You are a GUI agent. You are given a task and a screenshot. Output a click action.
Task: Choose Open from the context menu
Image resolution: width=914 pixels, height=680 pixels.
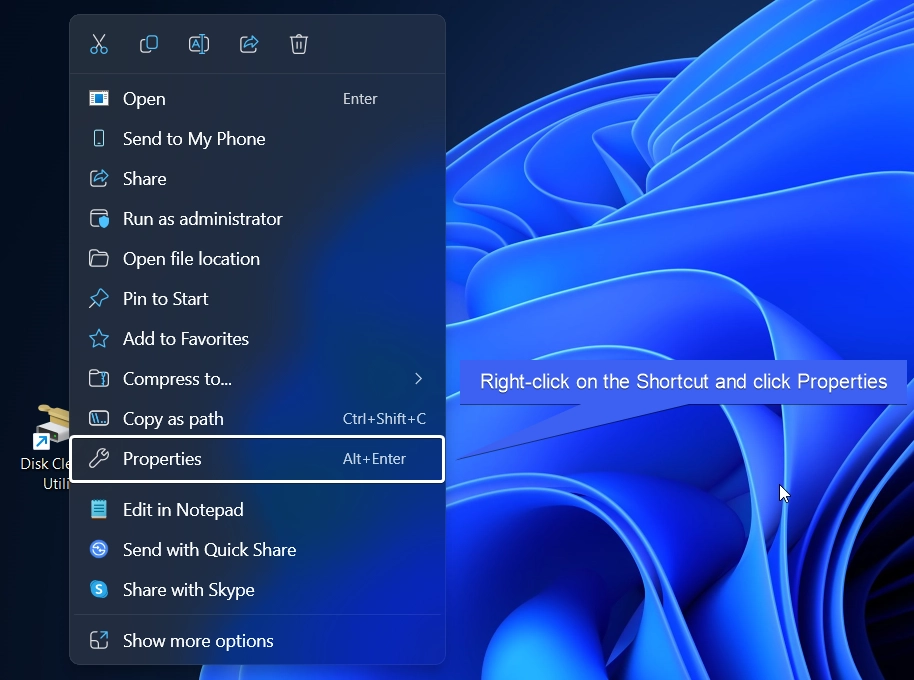[x=257, y=99]
